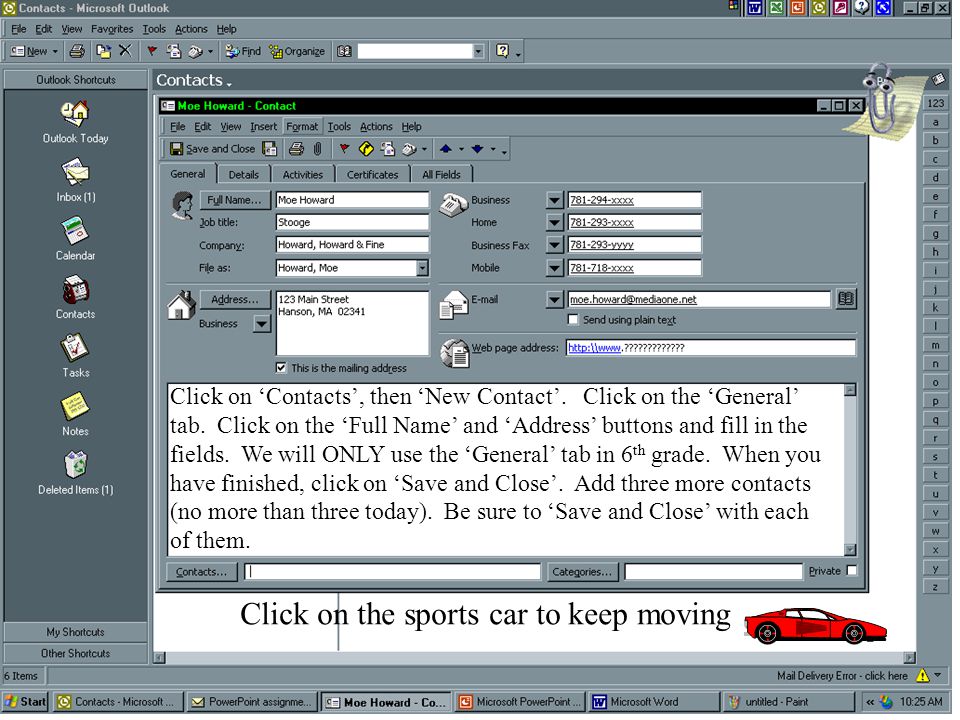Open the Tasks shortcut
Viewport: 960px width, 720px height.
76,357
